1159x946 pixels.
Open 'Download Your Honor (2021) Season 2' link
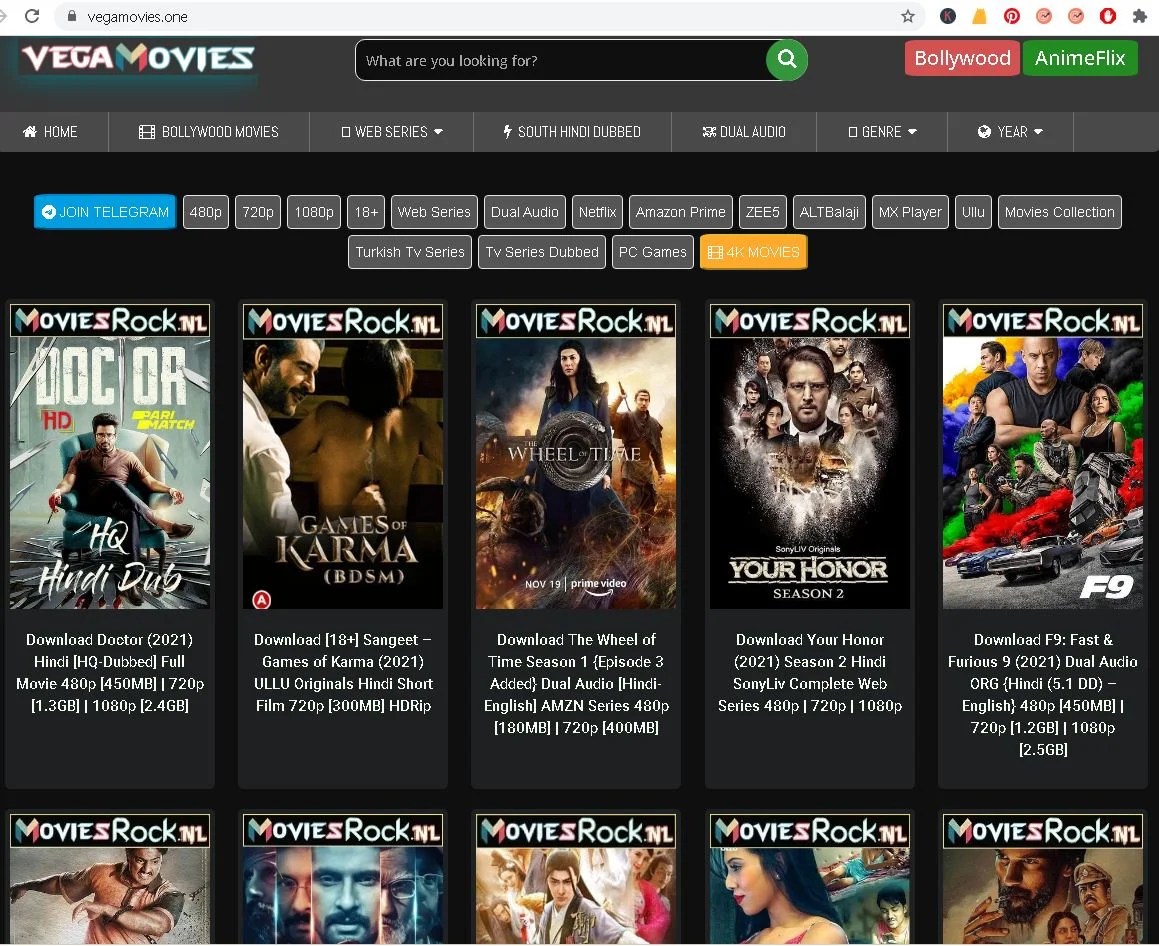[x=810, y=673]
